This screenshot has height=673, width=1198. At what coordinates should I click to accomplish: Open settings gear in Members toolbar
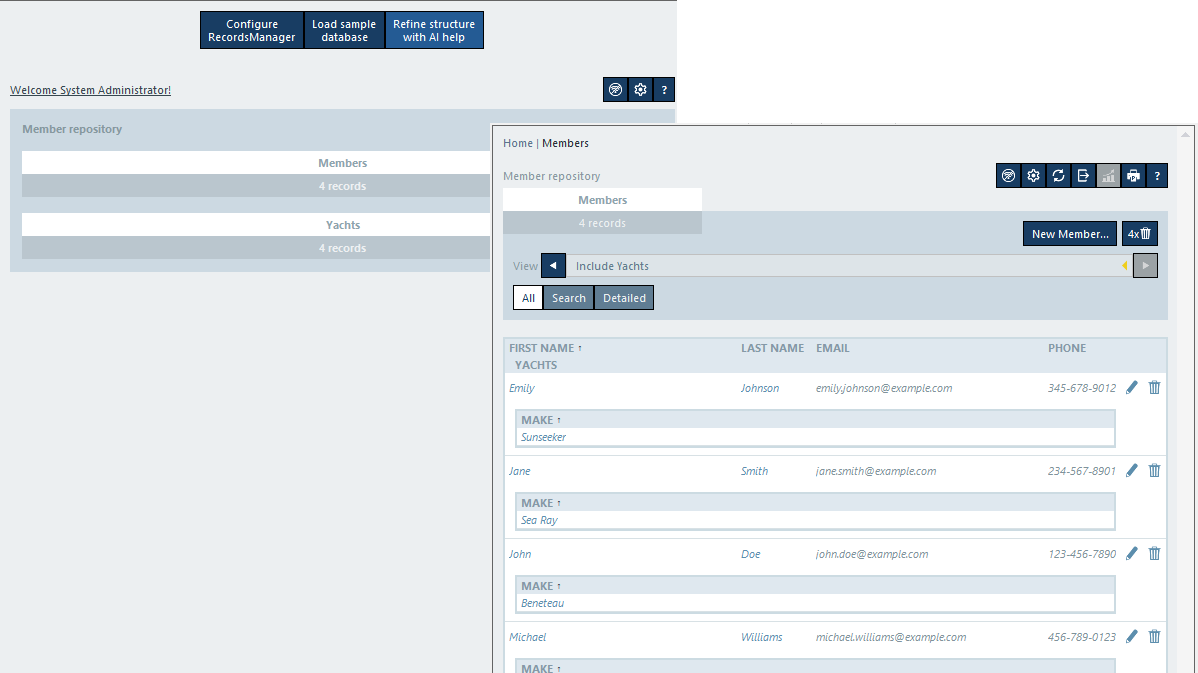1033,176
